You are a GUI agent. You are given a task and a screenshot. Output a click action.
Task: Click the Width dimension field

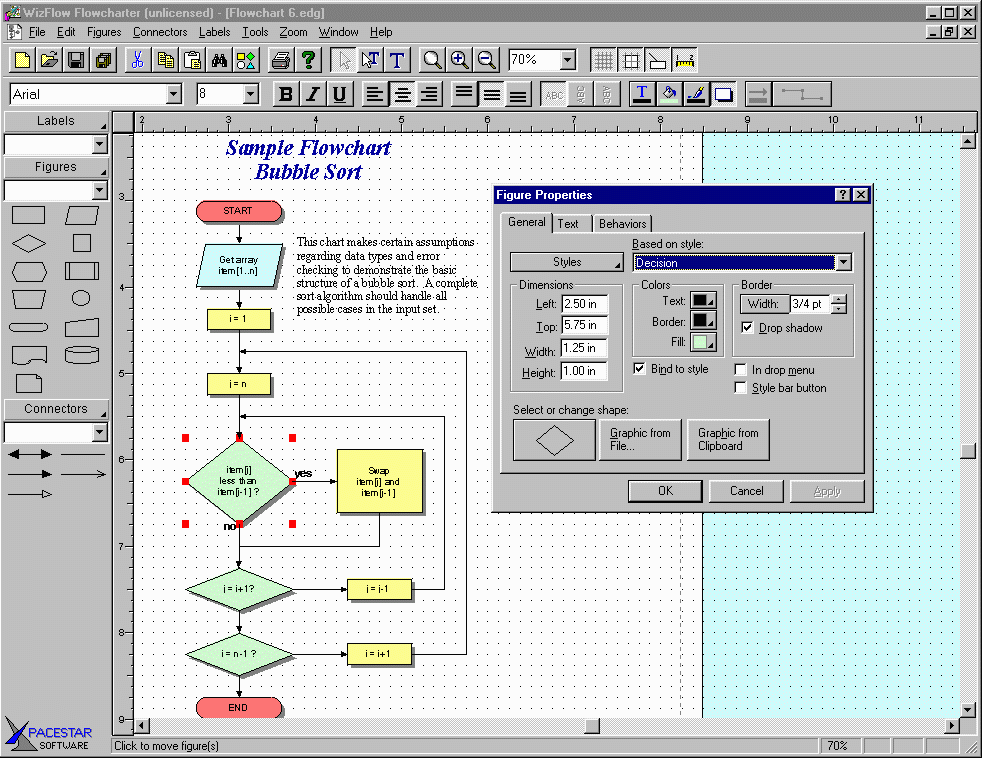pyautogui.click(x=584, y=348)
